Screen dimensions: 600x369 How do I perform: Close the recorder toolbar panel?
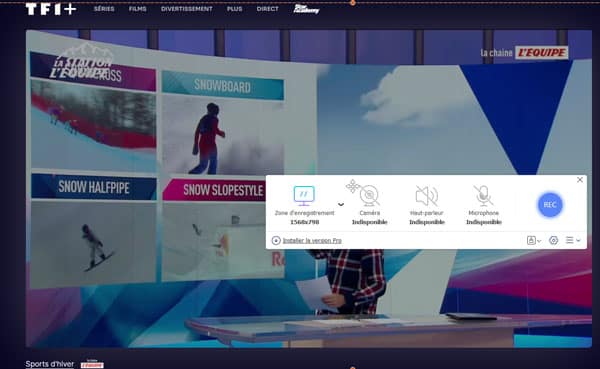point(580,180)
